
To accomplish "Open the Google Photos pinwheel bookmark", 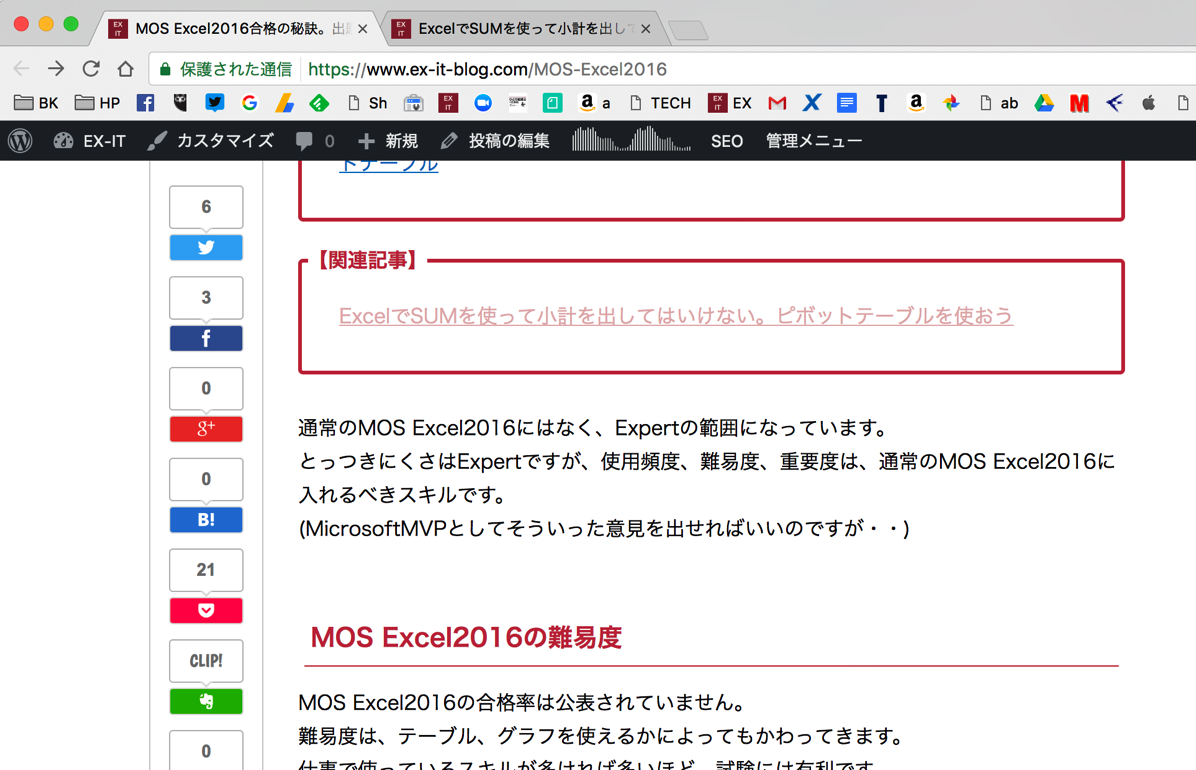I will (x=950, y=103).
